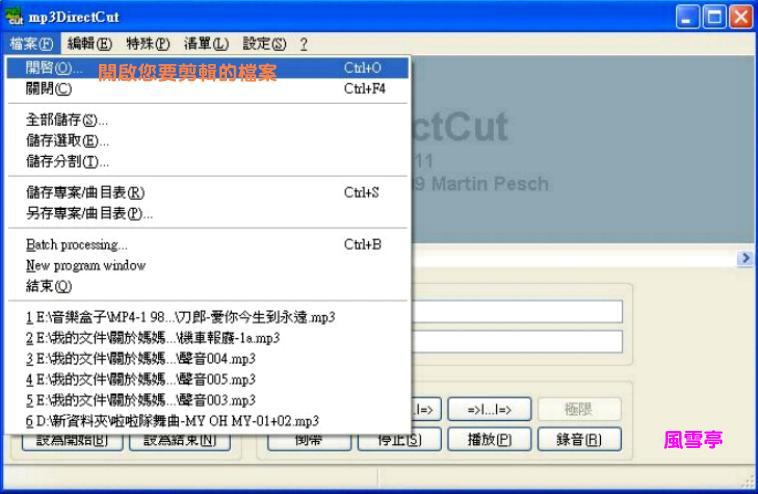Choose 開啓(O)... to open a file
Viewport: 758px width, 494px height.
click(207, 68)
